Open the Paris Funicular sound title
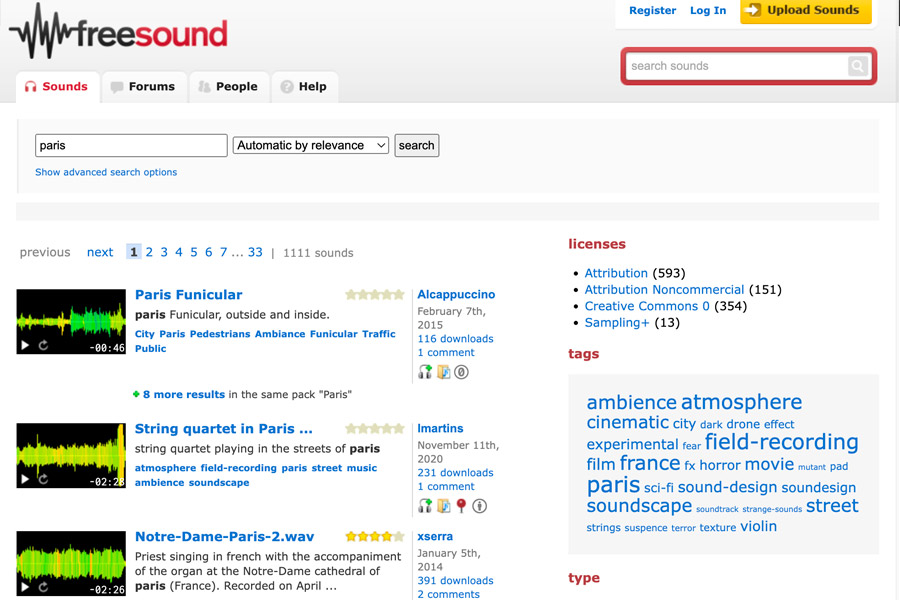900x600 pixels. pyautogui.click(x=189, y=295)
